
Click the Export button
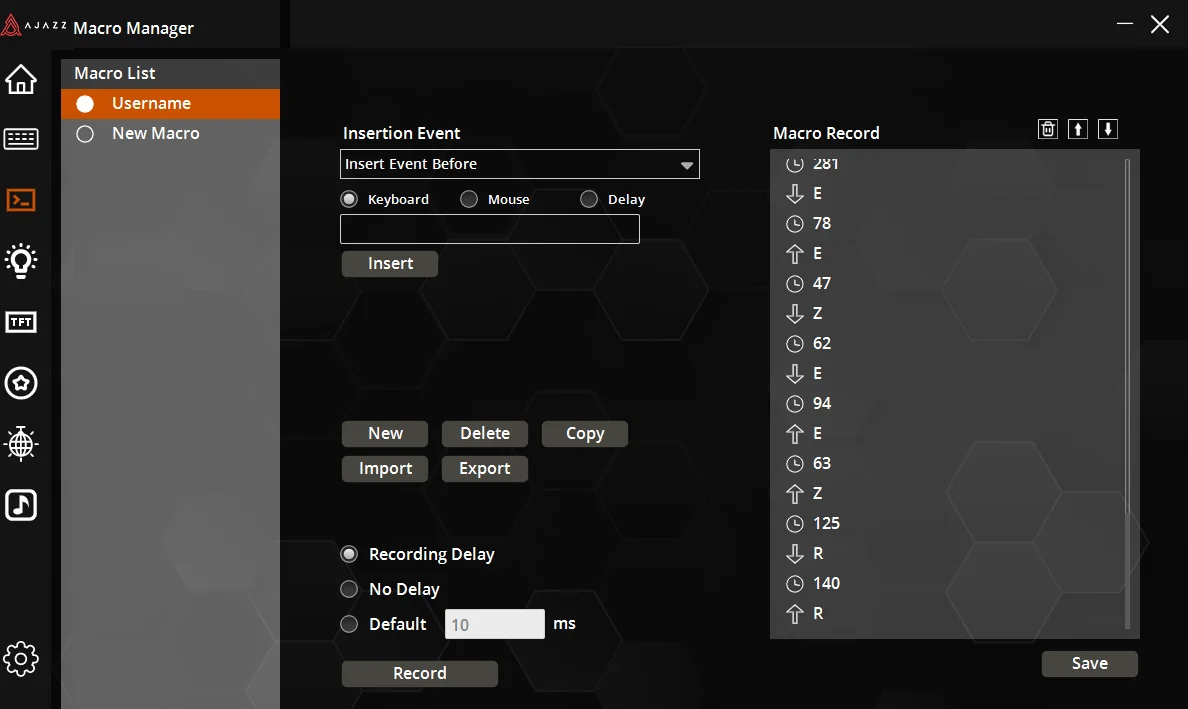click(485, 469)
